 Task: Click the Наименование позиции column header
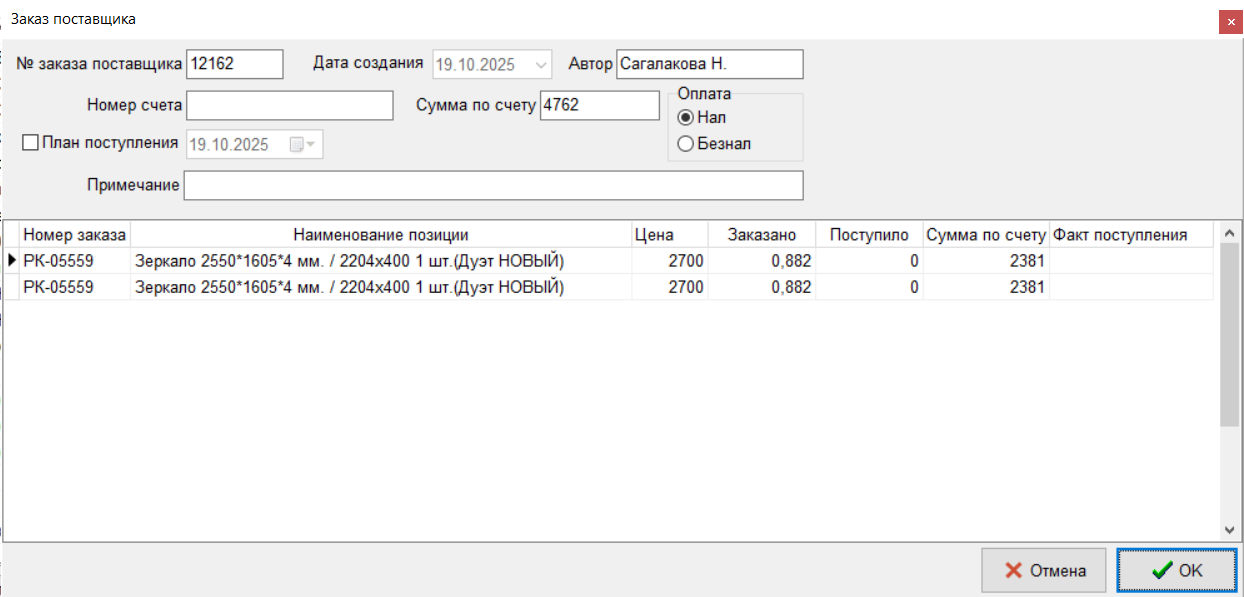click(380, 235)
